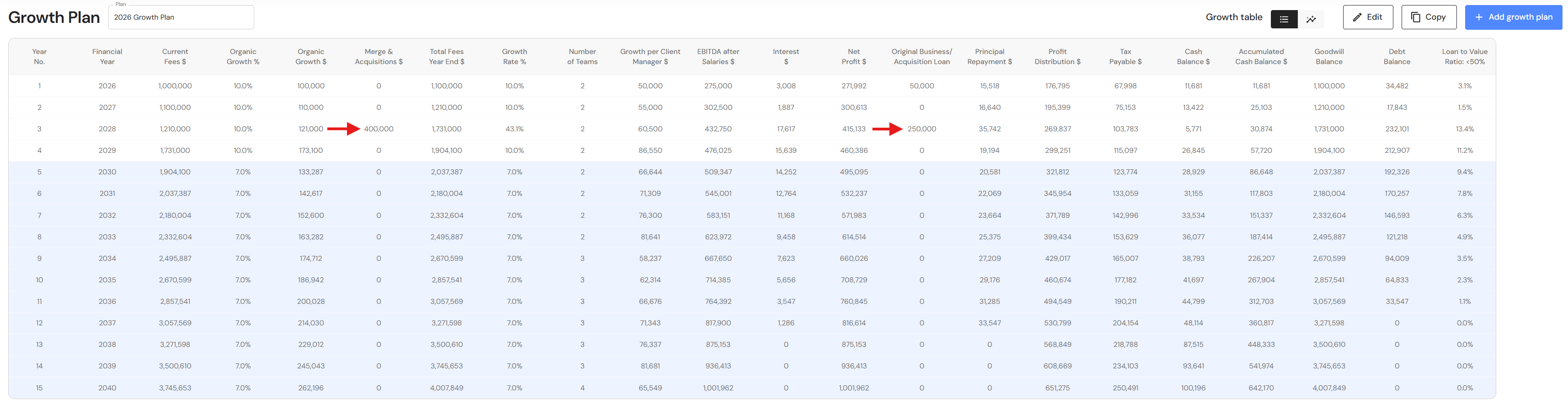
Task: Click the Debt Balance column header
Action: pos(1397,57)
